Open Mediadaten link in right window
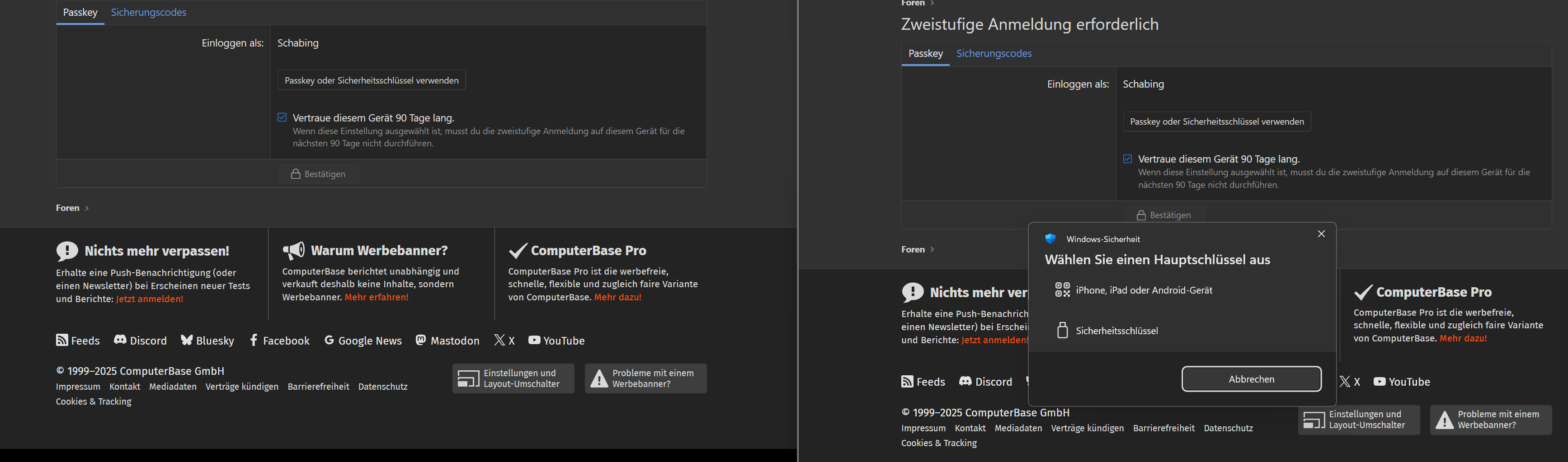1568x462 pixels. point(1018,428)
